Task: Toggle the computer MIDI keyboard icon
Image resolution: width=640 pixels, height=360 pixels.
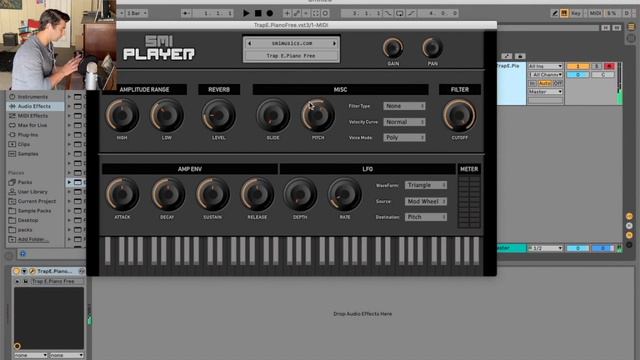Action: pyautogui.click(x=564, y=13)
